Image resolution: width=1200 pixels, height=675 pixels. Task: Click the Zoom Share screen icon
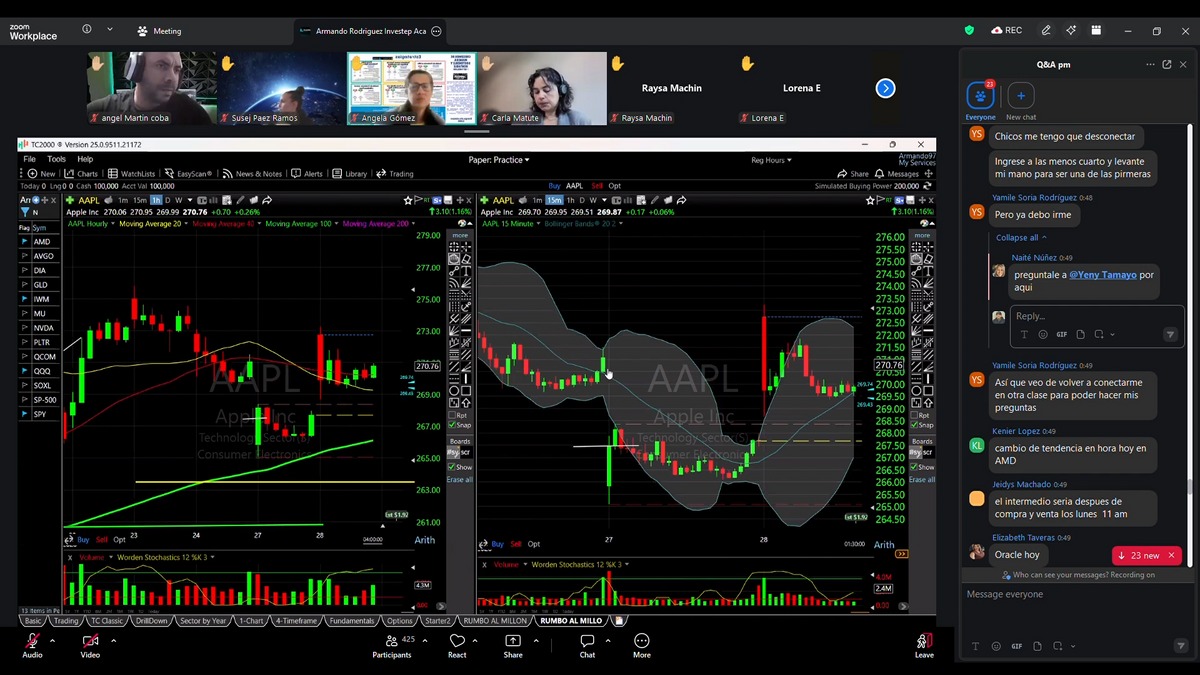(513, 641)
